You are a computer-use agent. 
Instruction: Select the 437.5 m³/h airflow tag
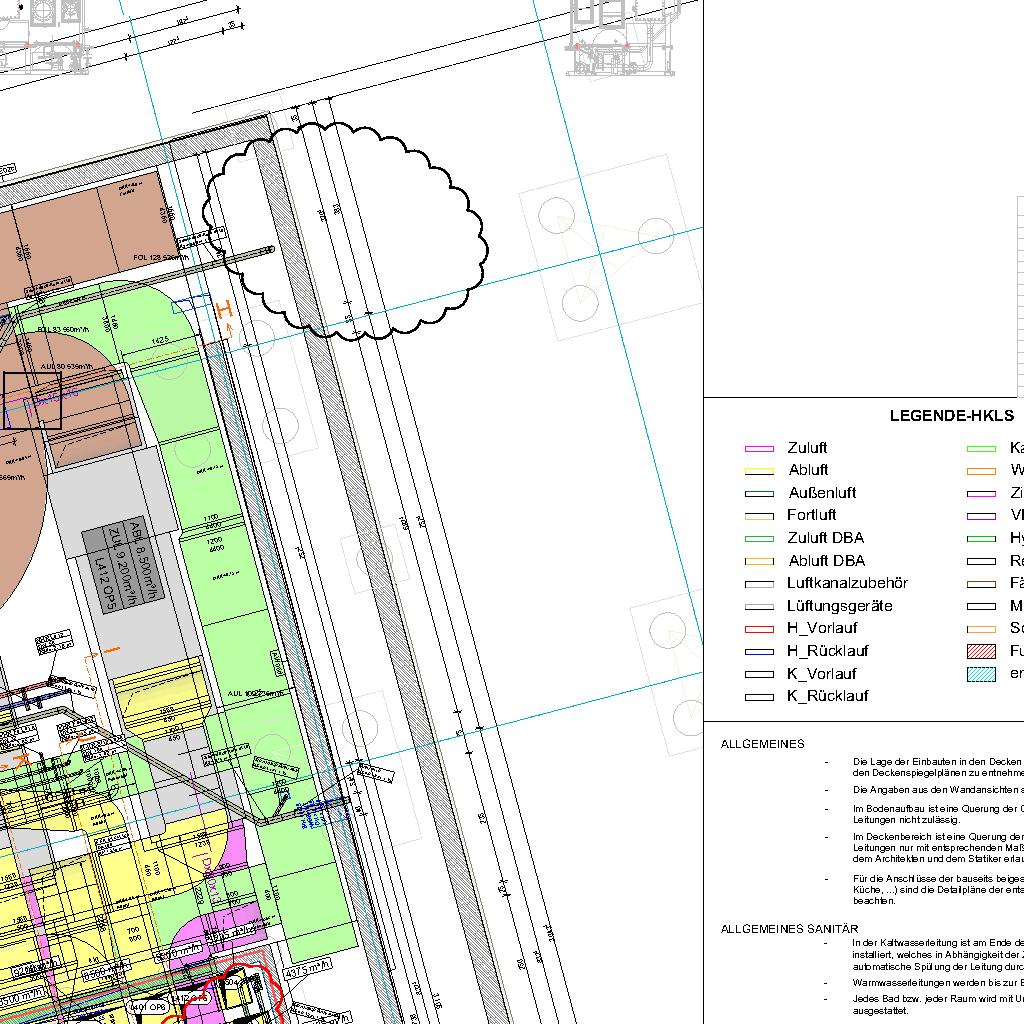coord(307,969)
